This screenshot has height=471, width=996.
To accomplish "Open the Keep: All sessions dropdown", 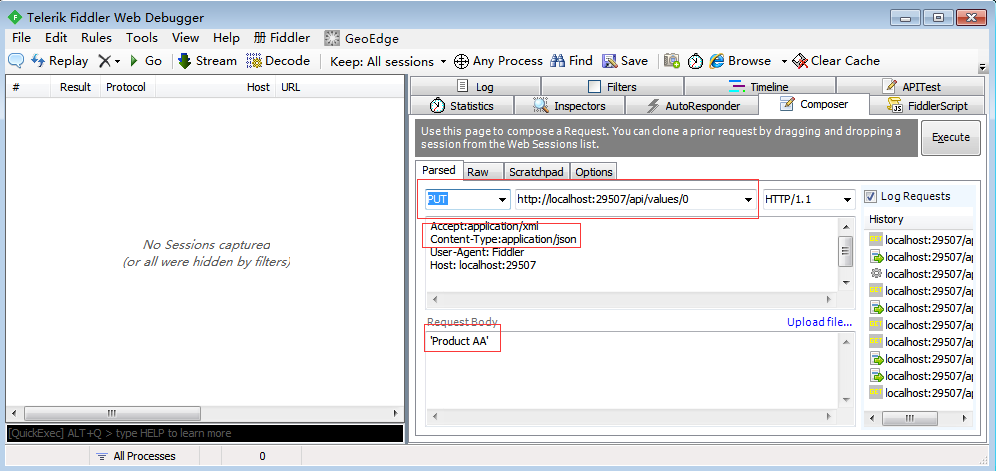I will point(388,62).
